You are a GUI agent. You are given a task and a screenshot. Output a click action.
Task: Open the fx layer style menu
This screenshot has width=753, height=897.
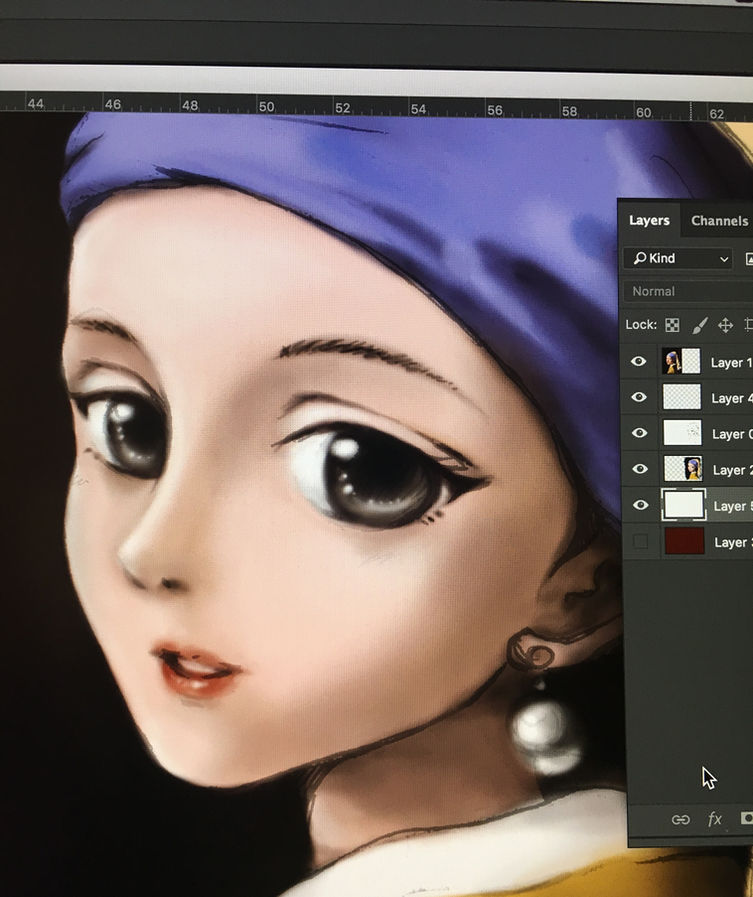click(x=715, y=820)
